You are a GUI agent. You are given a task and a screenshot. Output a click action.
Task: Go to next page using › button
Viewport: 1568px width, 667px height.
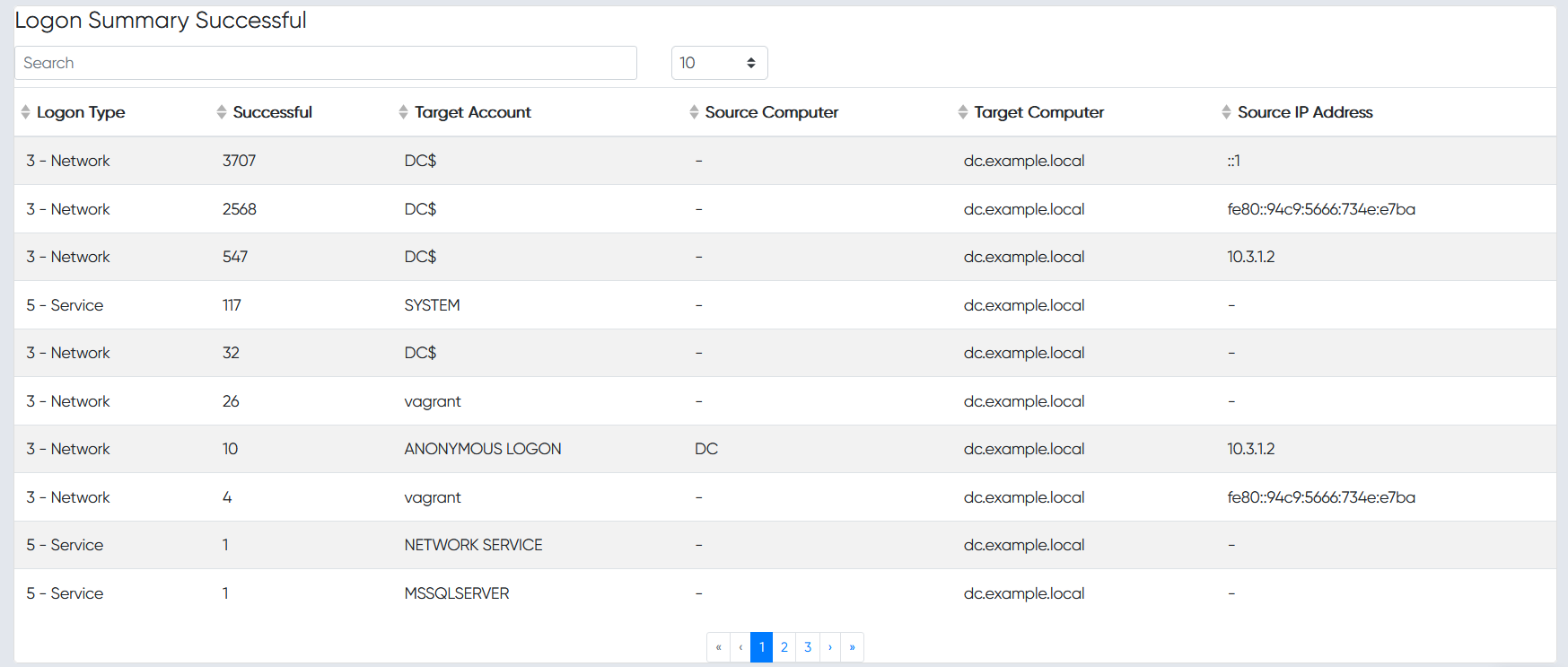(x=830, y=647)
